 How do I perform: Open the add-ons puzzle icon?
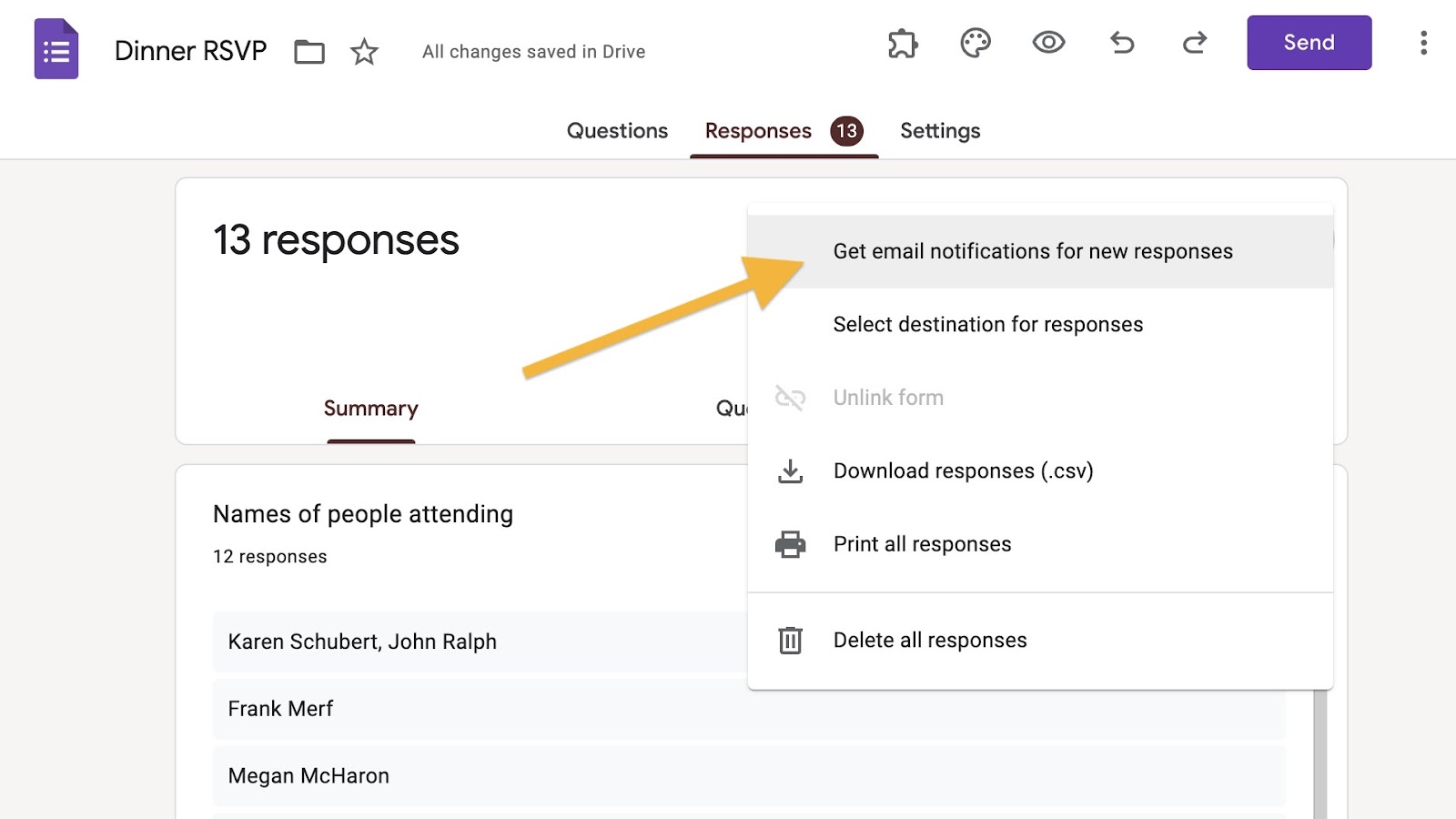click(903, 43)
